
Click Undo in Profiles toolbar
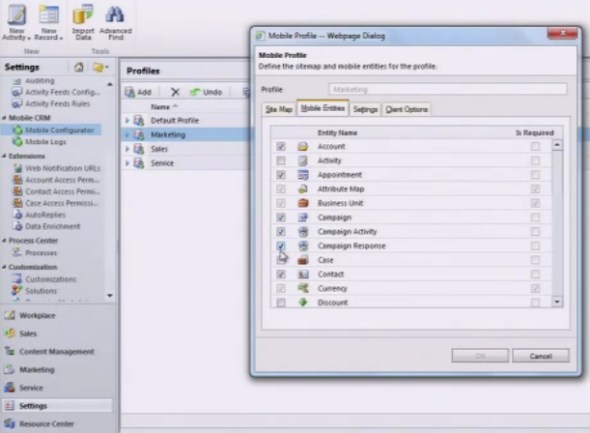coord(206,92)
